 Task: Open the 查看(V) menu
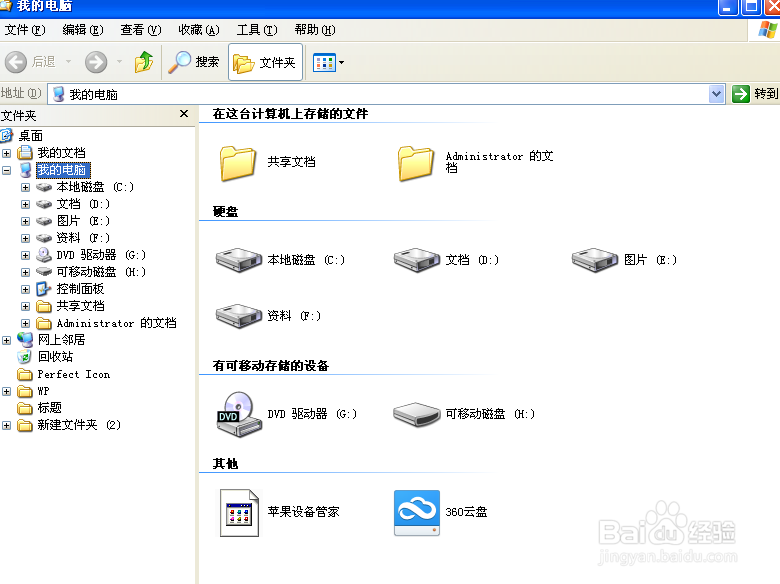click(x=141, y=30)
